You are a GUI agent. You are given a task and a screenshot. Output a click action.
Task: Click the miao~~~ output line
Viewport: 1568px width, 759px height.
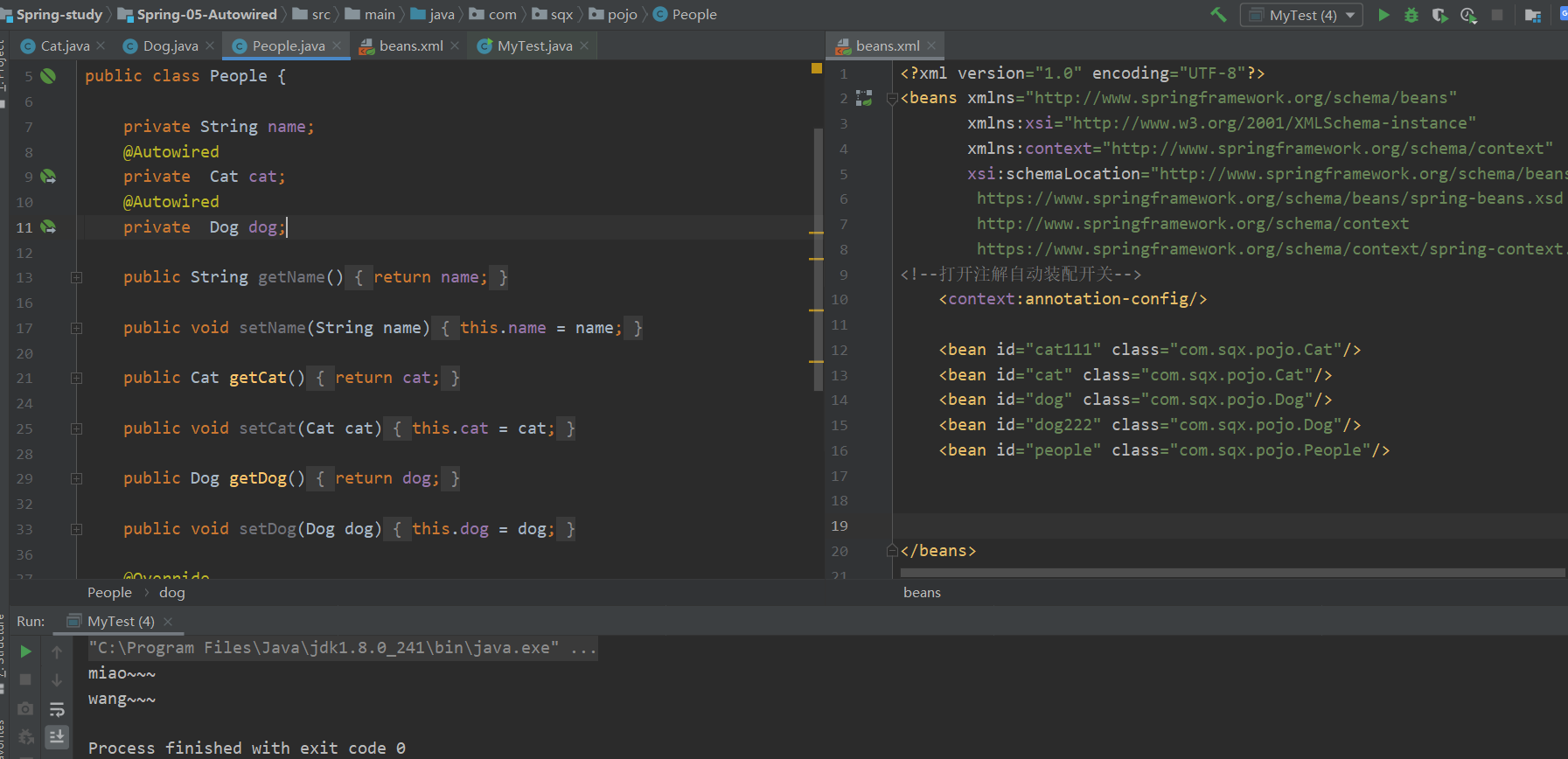point(122,673)
